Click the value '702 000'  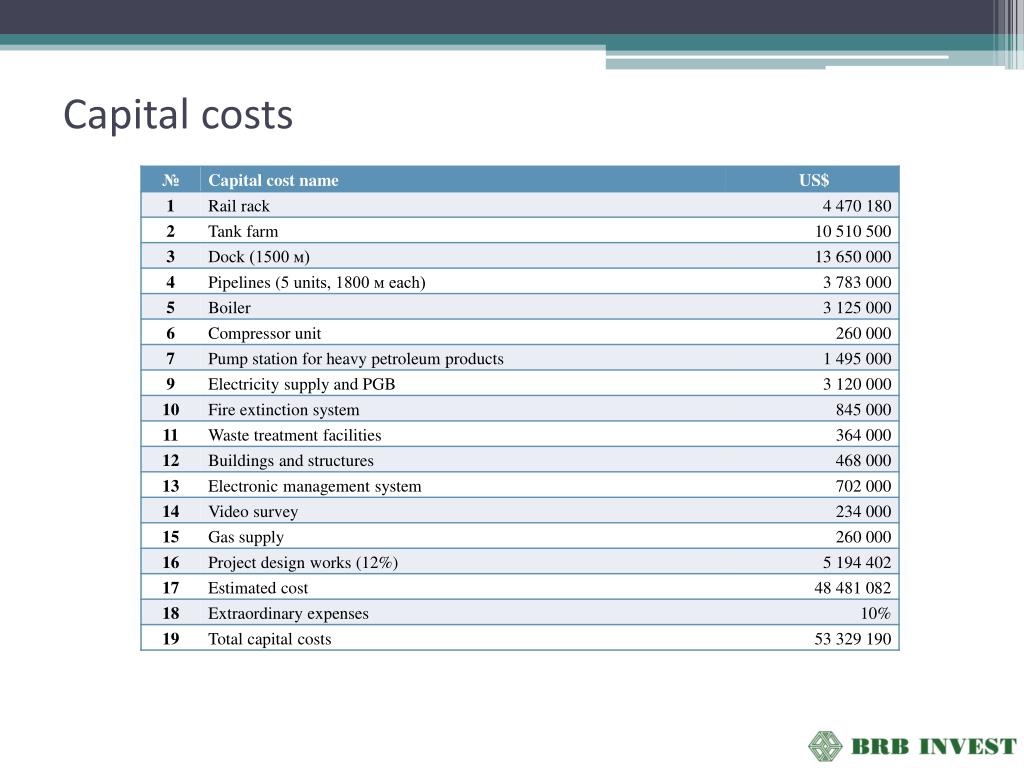863,486
